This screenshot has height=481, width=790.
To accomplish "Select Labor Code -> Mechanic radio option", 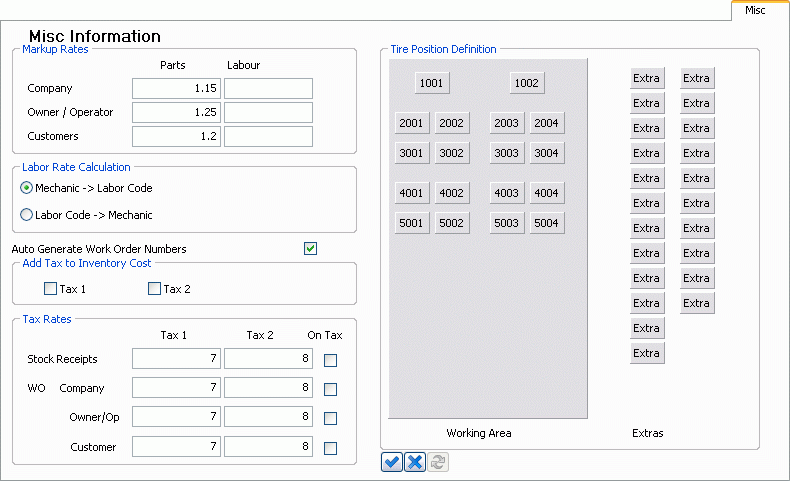I will click(x=27, y=214).
